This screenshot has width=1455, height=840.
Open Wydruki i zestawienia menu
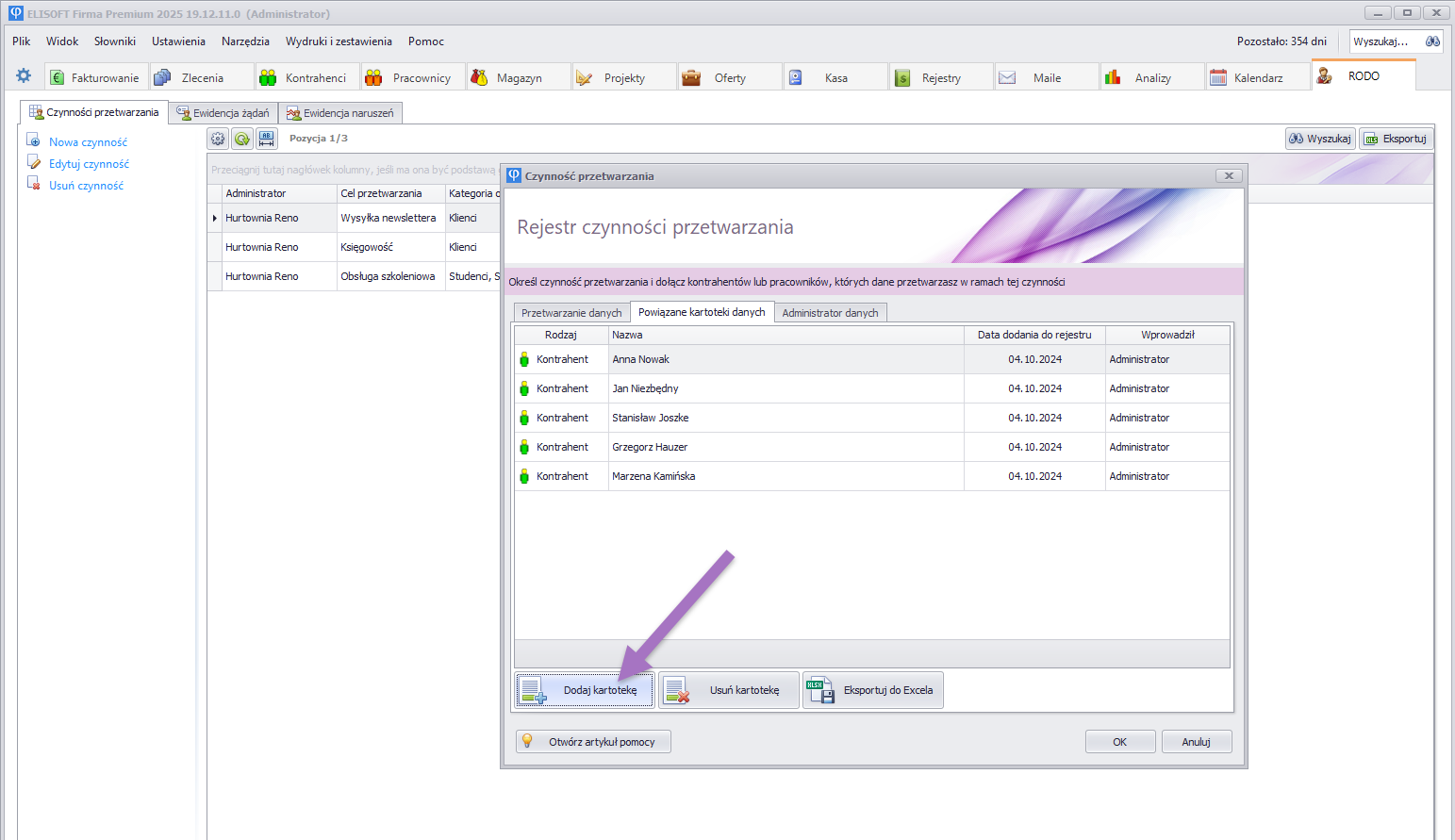click(339, 41)
